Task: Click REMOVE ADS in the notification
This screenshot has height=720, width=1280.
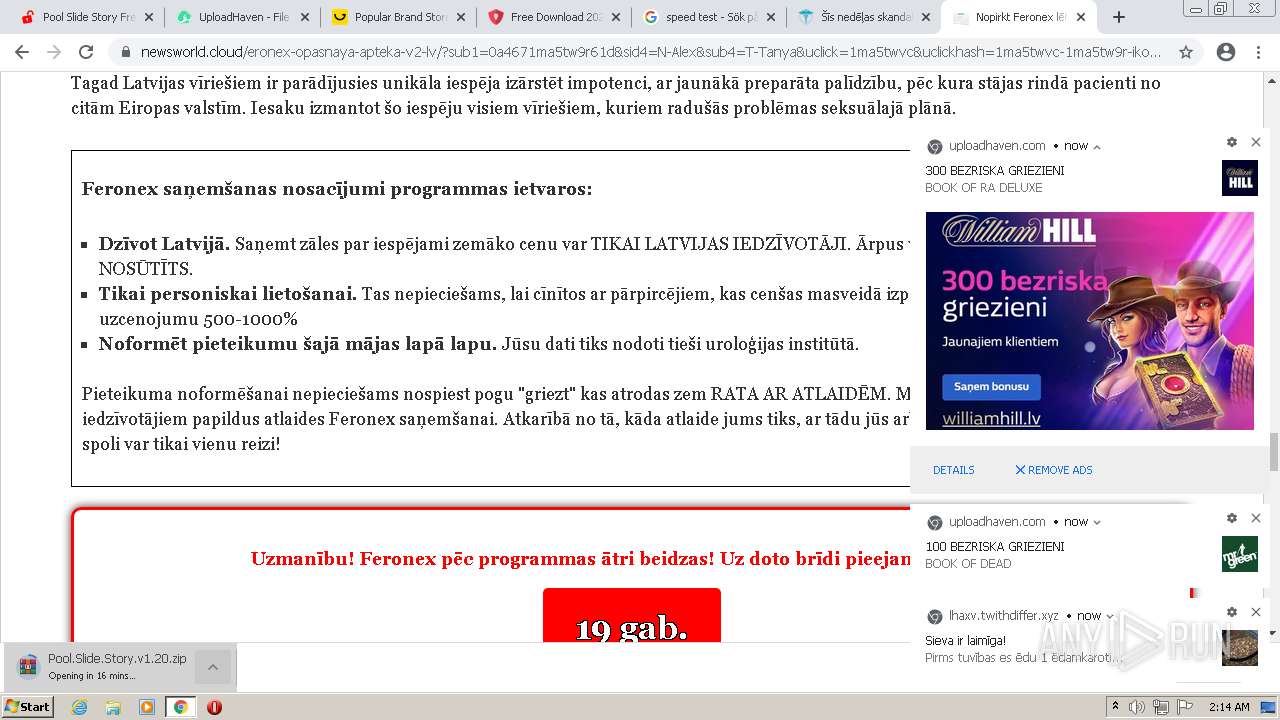Action: click(x=1054, y=470)
